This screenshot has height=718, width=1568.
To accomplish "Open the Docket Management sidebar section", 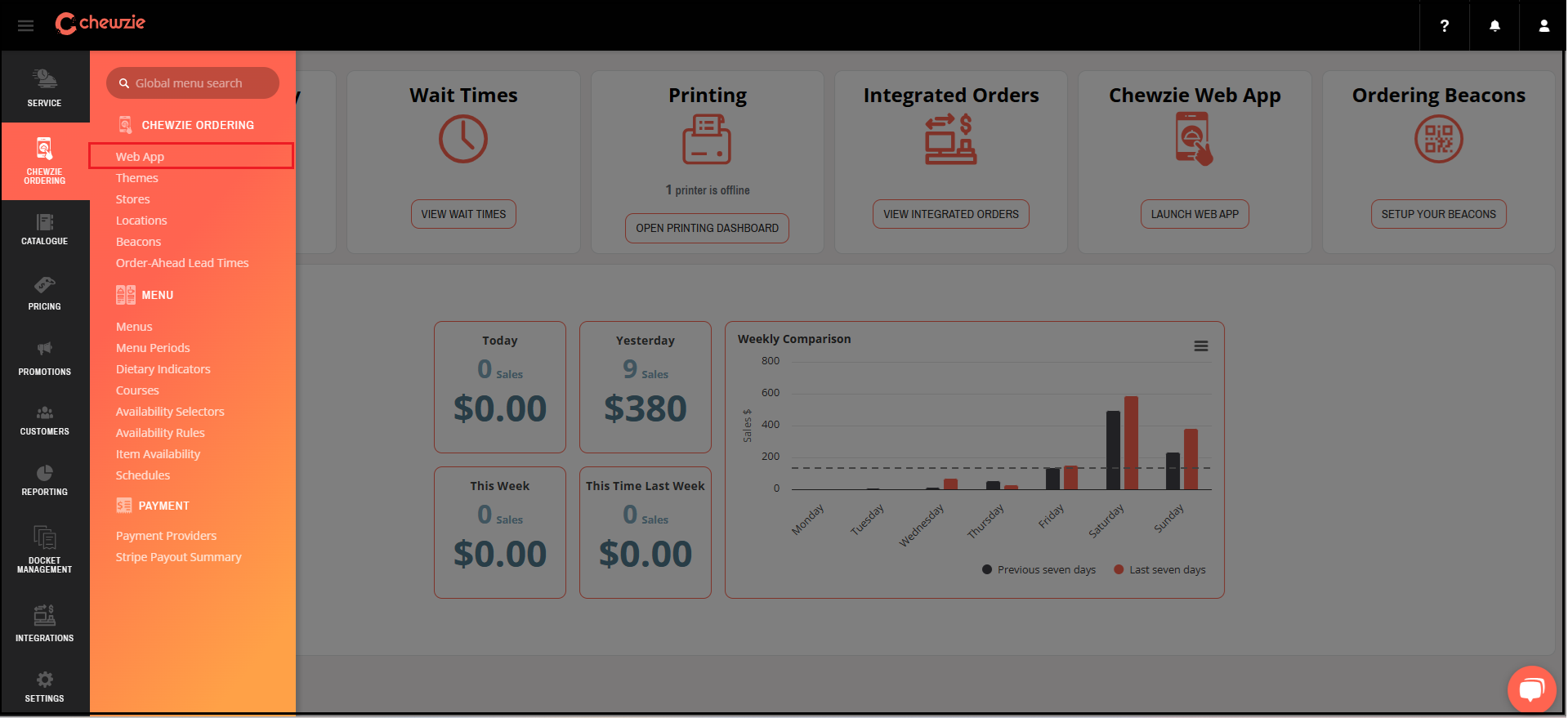I will click(45, 549).
